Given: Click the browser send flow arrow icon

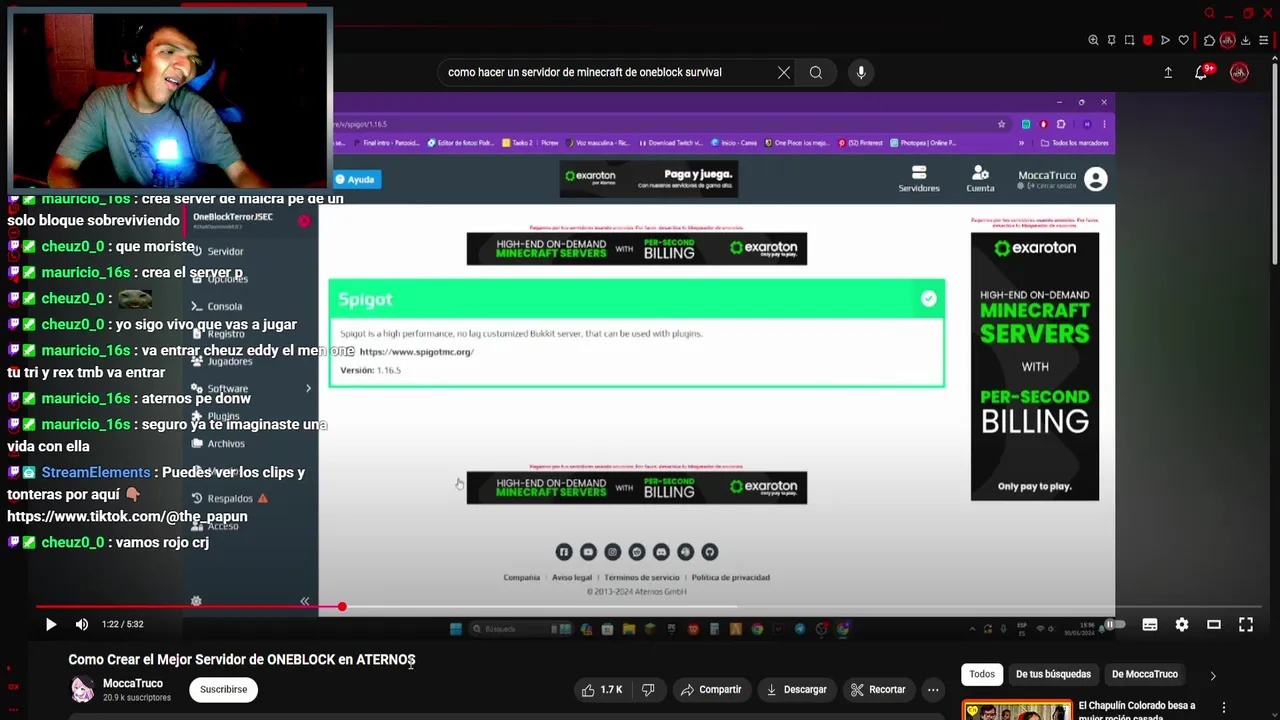Looking at the screenshot, I should 1165,40.
